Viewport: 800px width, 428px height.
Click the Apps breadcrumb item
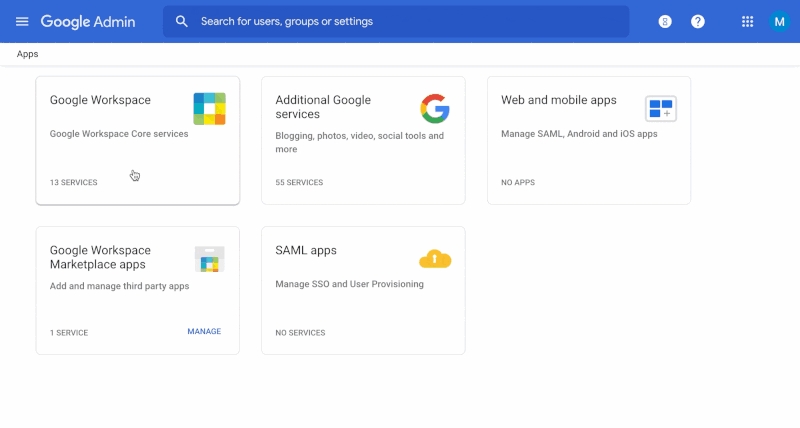(x=28, y=54)
